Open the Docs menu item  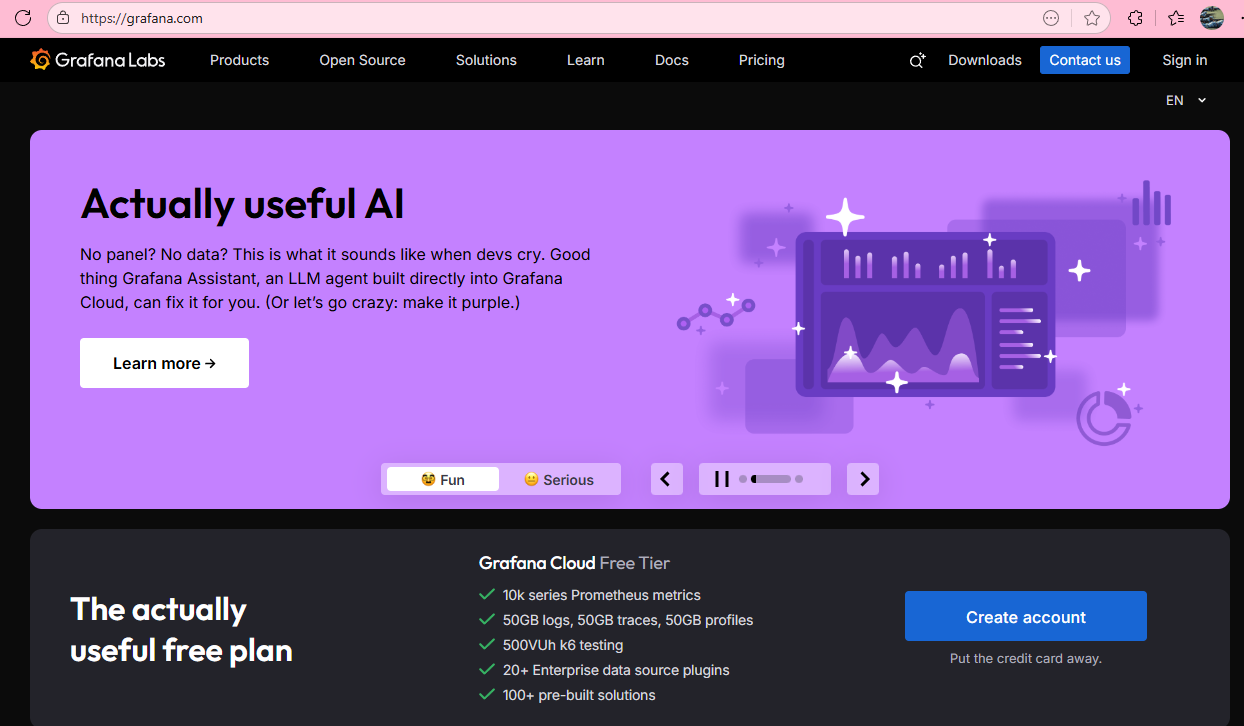pos(672,60)
